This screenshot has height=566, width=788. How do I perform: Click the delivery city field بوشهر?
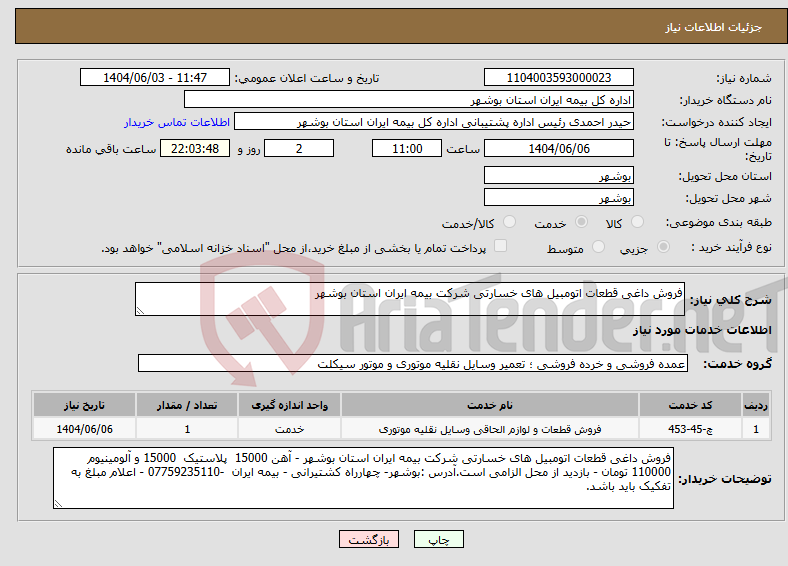(x=558, y=197)
